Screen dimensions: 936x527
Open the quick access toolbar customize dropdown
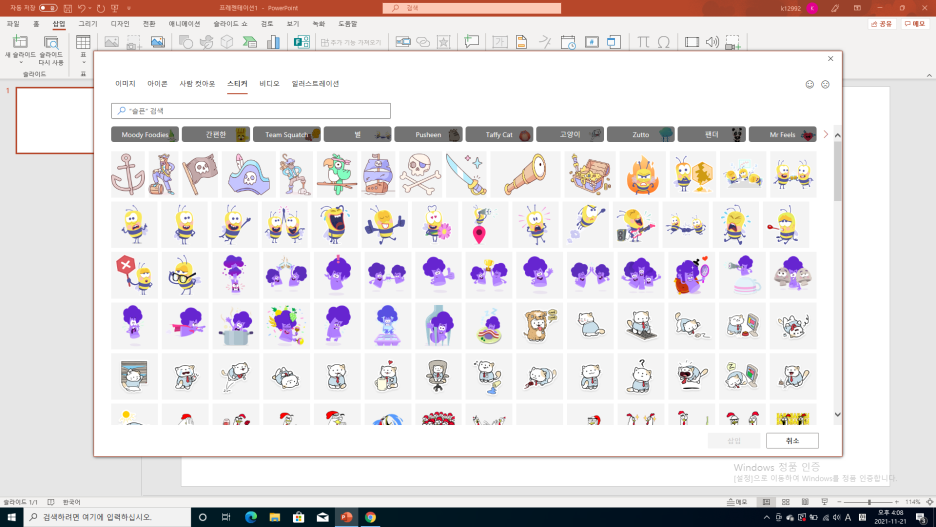pyautogui.click(x=129, y=8)
